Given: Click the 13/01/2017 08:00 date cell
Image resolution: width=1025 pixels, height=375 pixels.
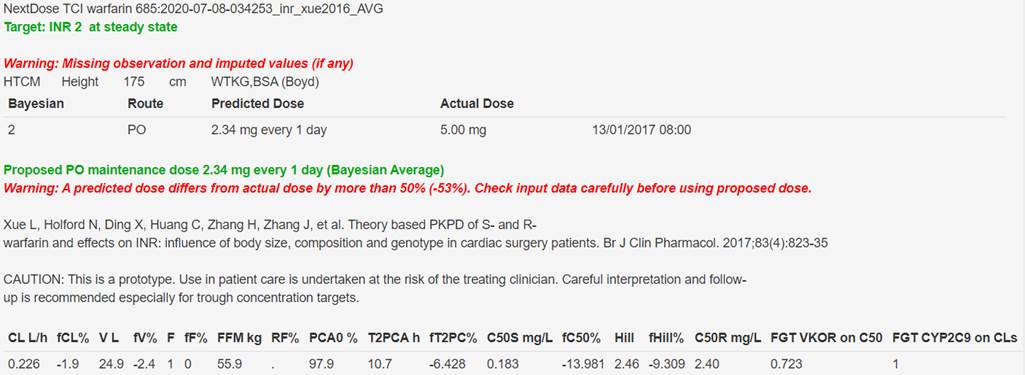Looking at the screenshot, I should tap(641, 130).
